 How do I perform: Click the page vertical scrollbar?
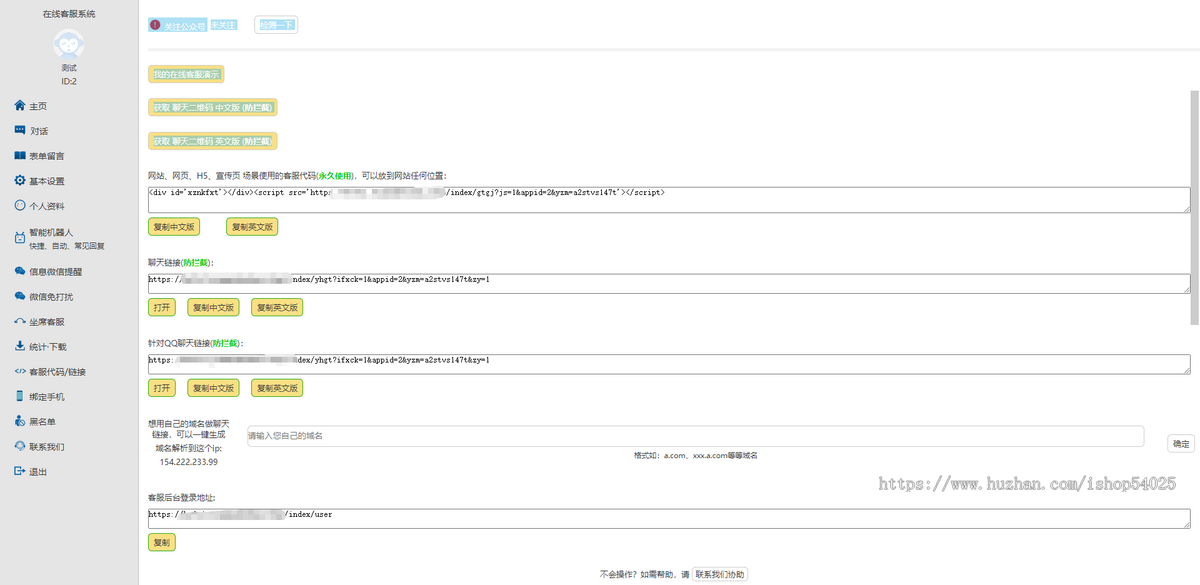[1194, 207]
